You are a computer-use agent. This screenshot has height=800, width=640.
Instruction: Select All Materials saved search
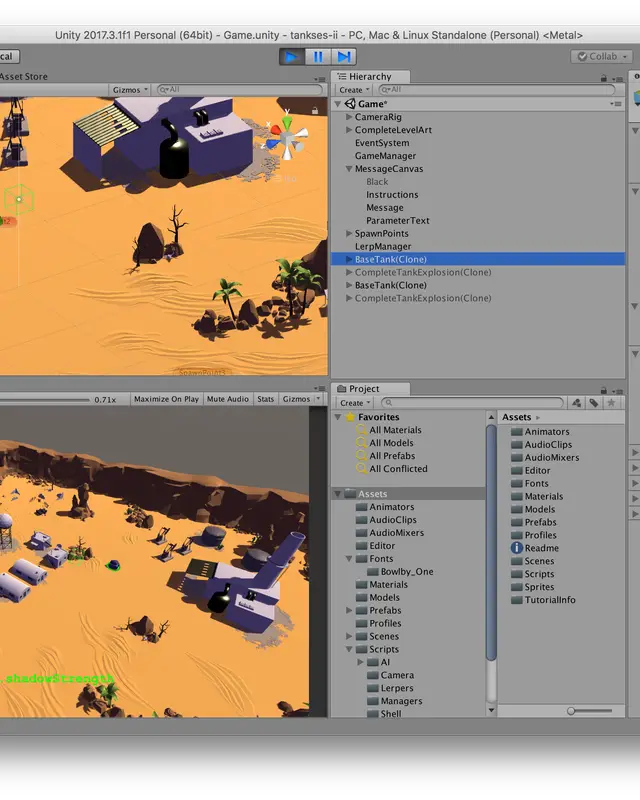tap(395, 430)
